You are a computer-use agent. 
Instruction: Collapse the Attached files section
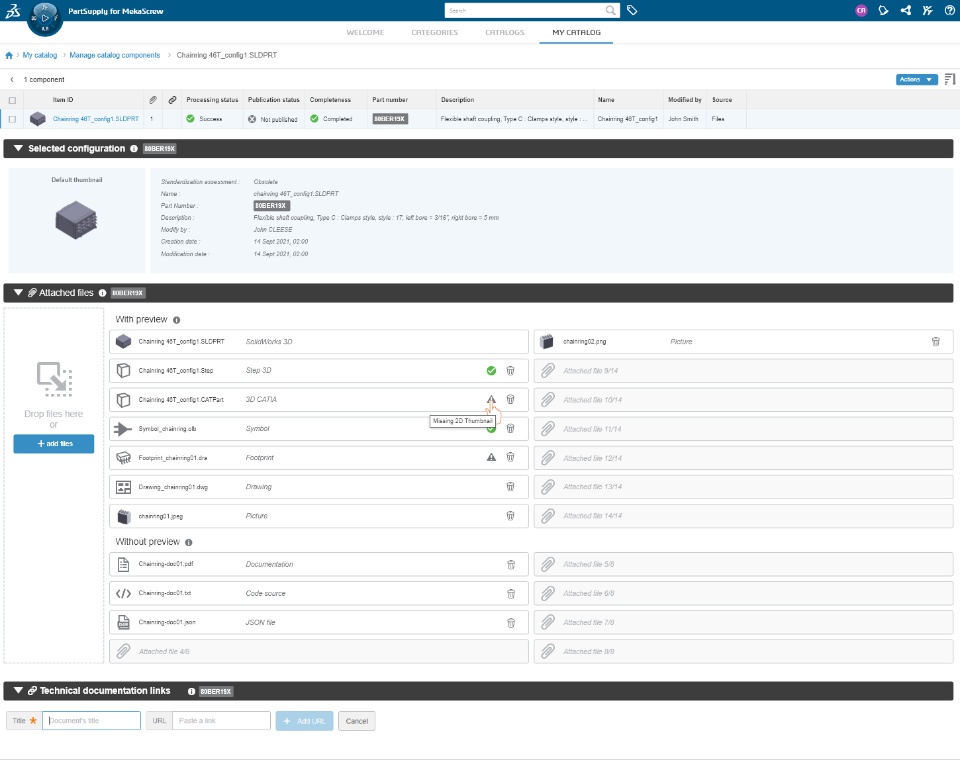[x=18, y=293]
